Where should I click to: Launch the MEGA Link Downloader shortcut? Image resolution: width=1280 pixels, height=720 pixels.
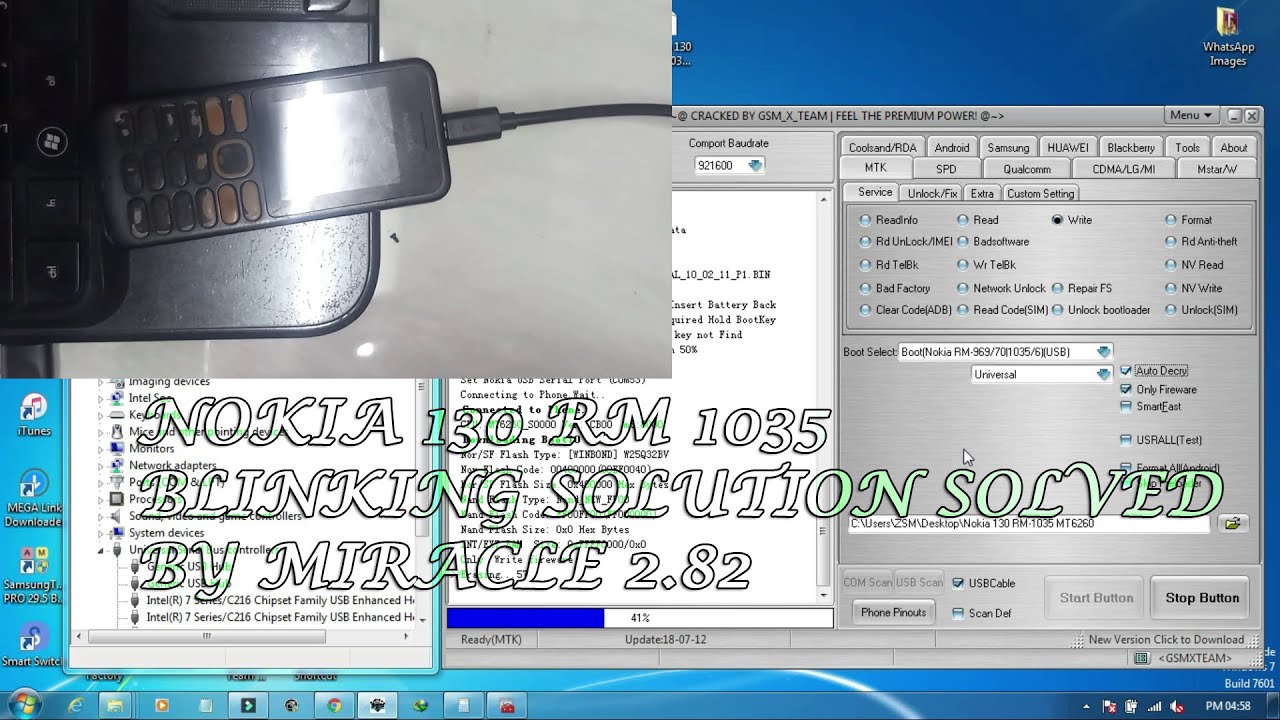tap(34, 498)
